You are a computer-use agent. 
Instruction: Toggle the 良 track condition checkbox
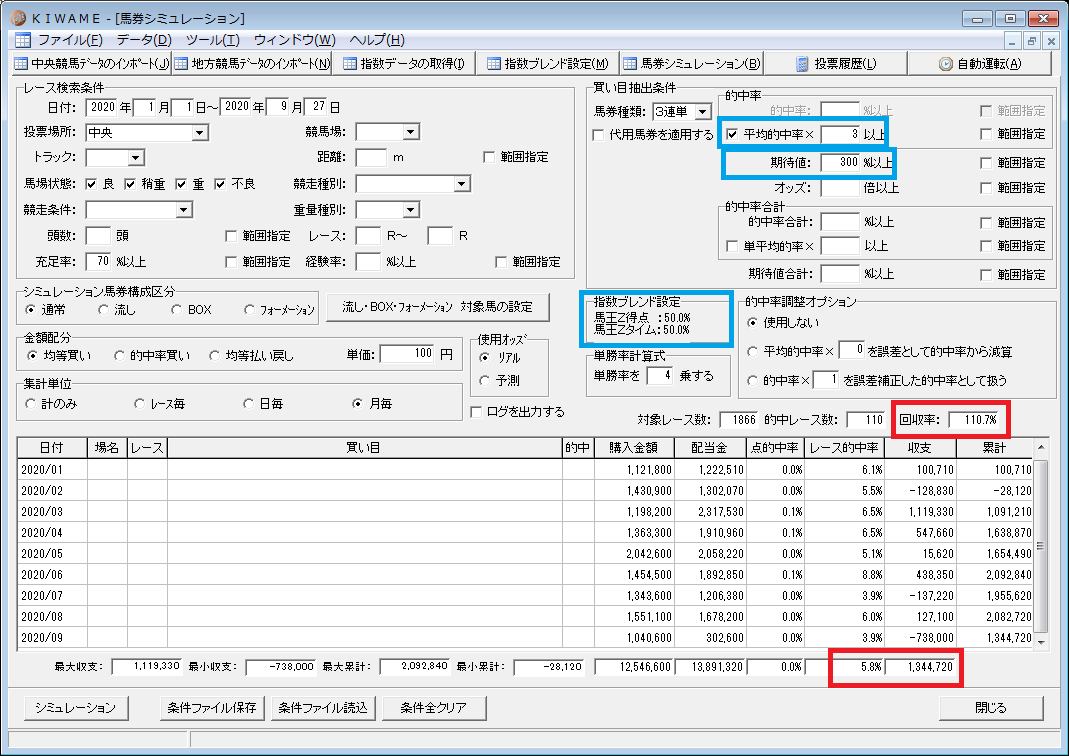tap(91, 184)
